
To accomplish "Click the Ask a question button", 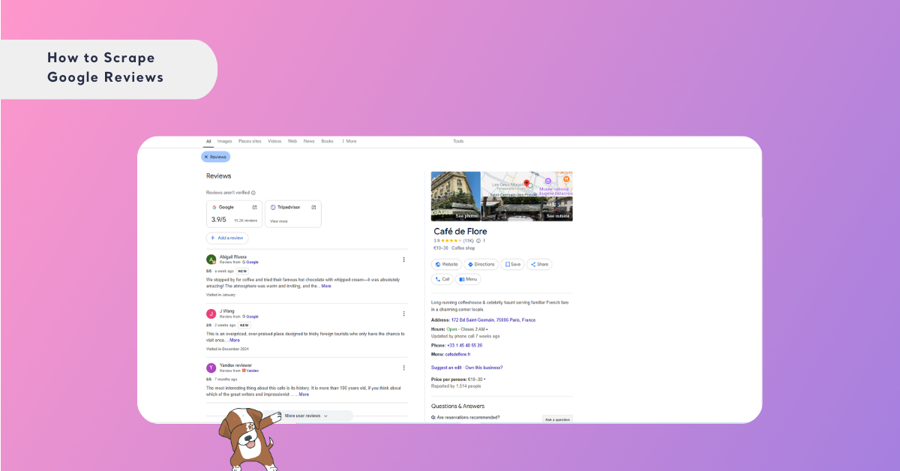I will pos(557,419).
